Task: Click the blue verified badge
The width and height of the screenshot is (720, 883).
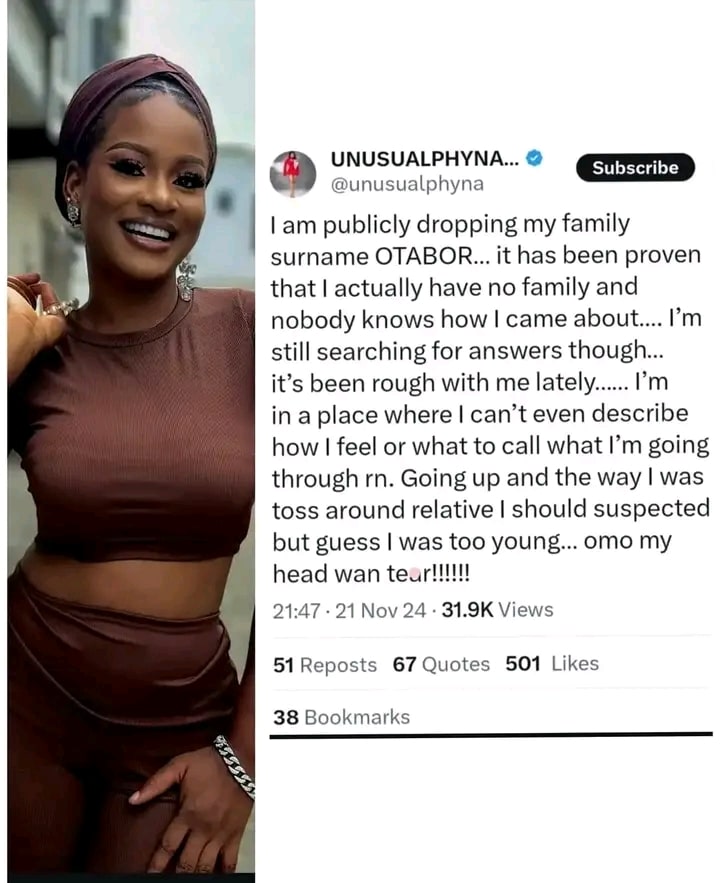Action: tap(534, 159)
